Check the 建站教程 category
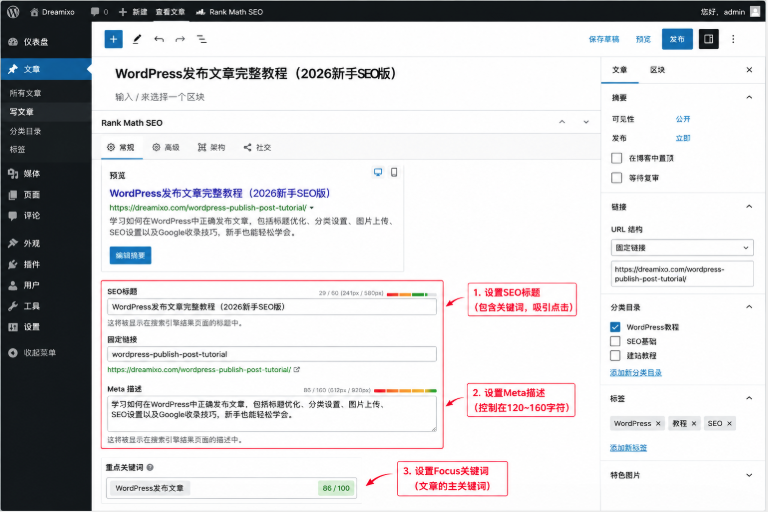 616,355
